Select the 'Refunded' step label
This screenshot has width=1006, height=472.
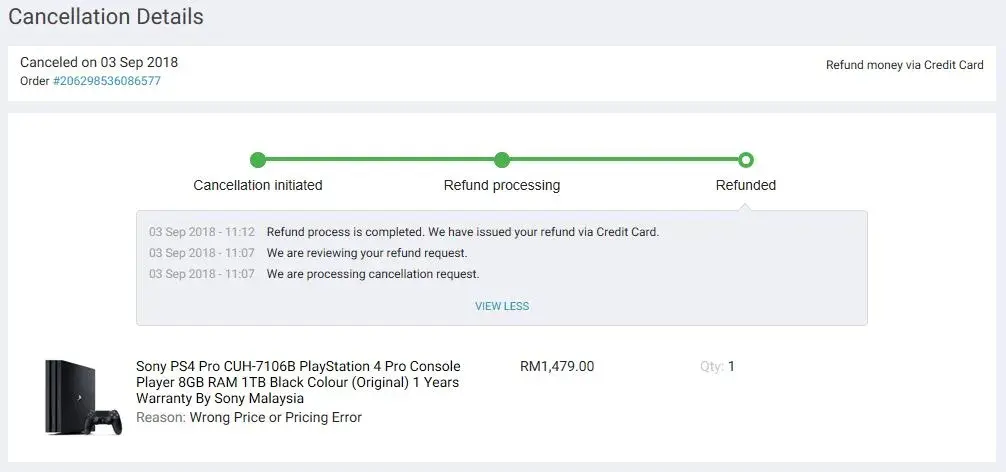coord(746,185)
